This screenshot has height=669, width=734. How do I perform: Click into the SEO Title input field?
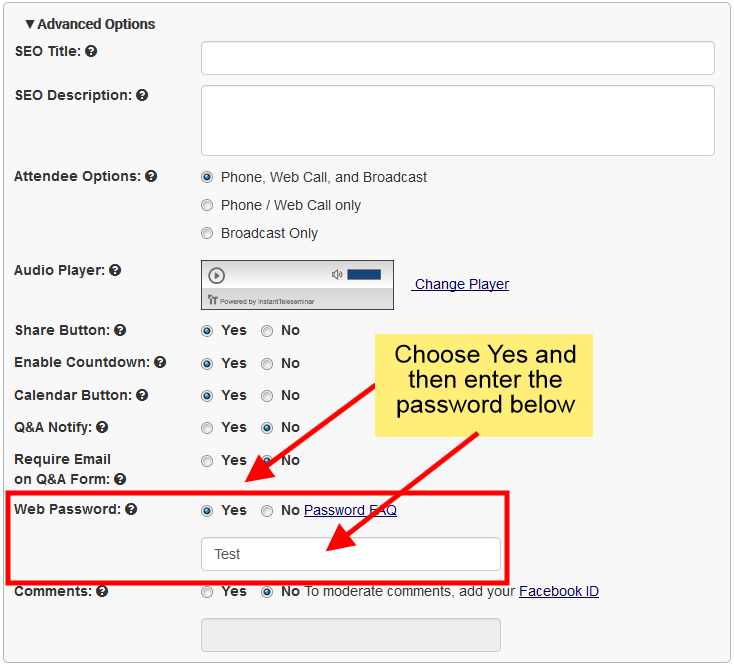[x=458, y=58]
